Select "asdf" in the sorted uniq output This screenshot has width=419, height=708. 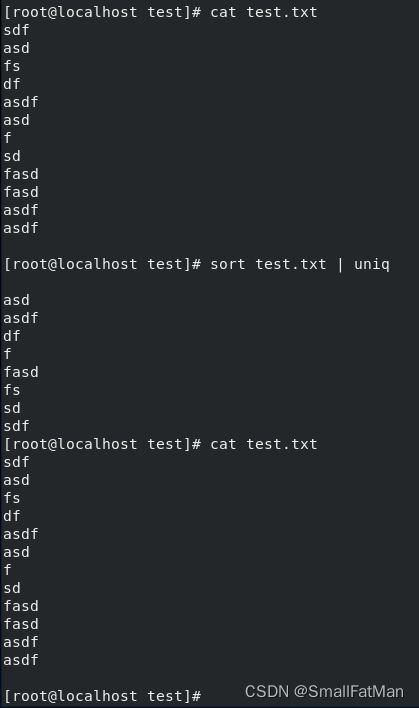21,318
